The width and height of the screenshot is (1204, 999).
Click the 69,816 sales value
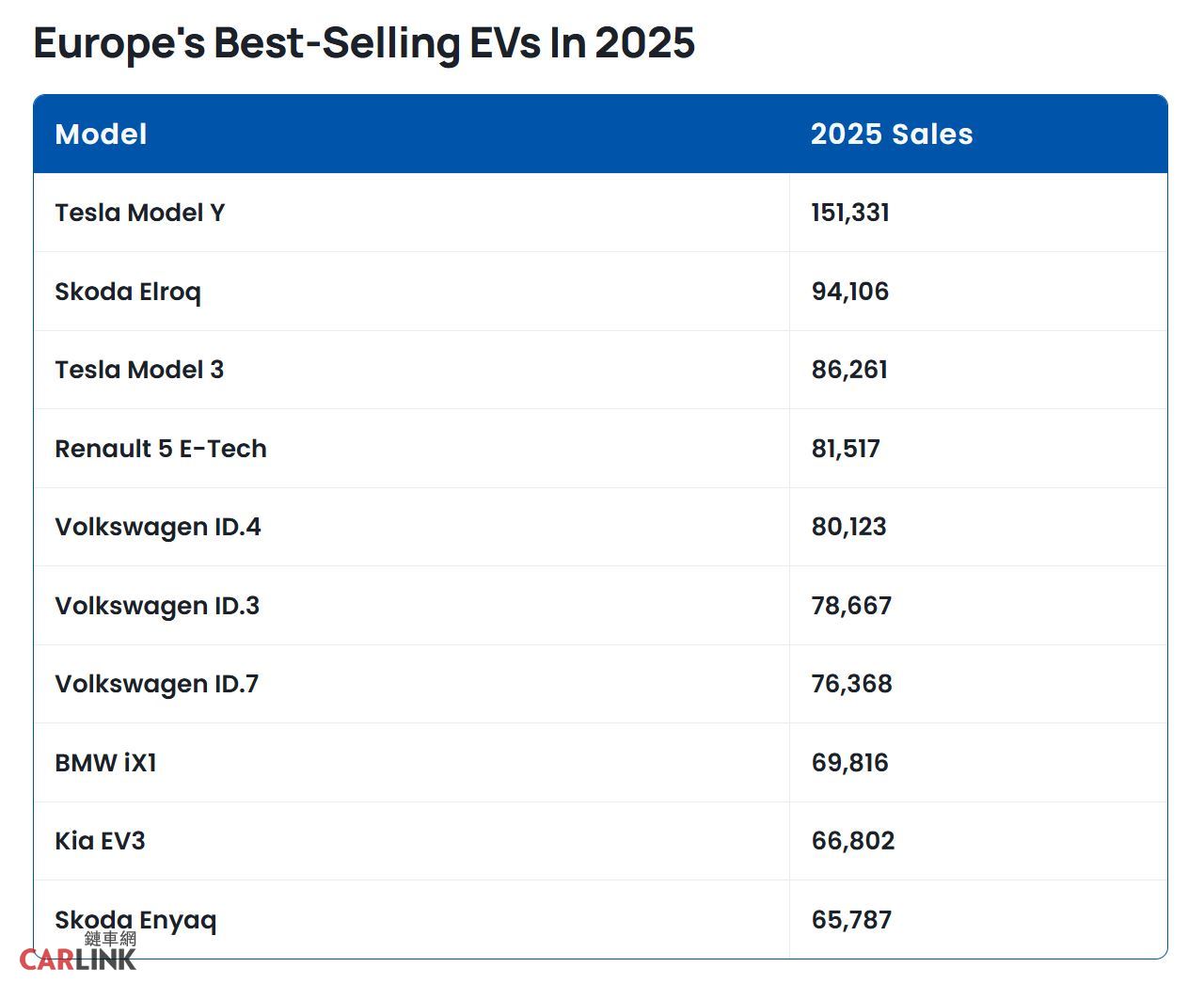(850, 763)
